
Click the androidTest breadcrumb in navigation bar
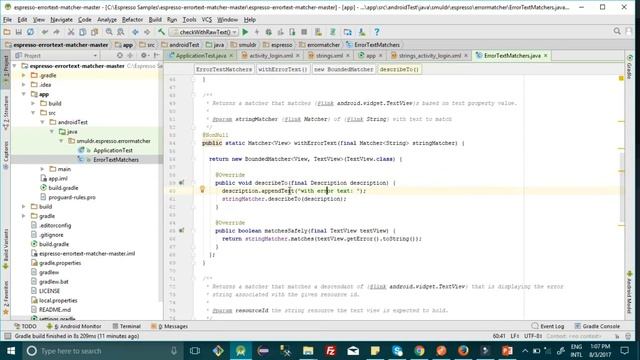(x=180, y=45)
